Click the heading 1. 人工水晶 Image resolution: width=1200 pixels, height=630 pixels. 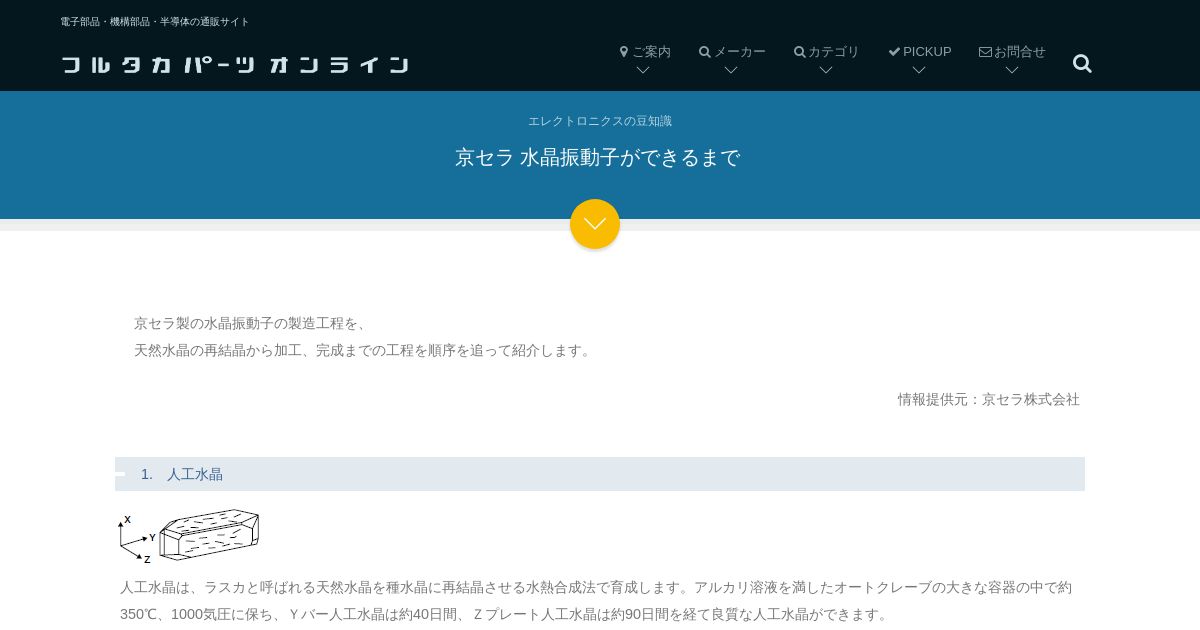pos(600,474)
